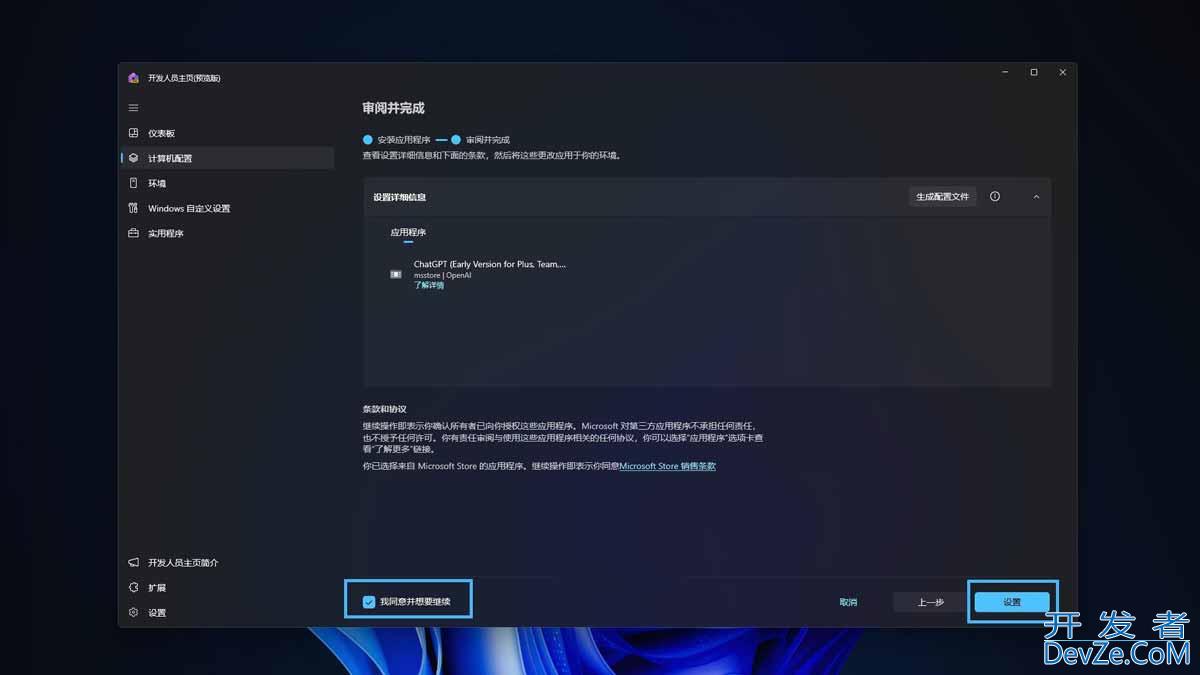The image size is (1200, 675).
Task: Toggle the hamburger navigation menu
Action: click(133, 108)
